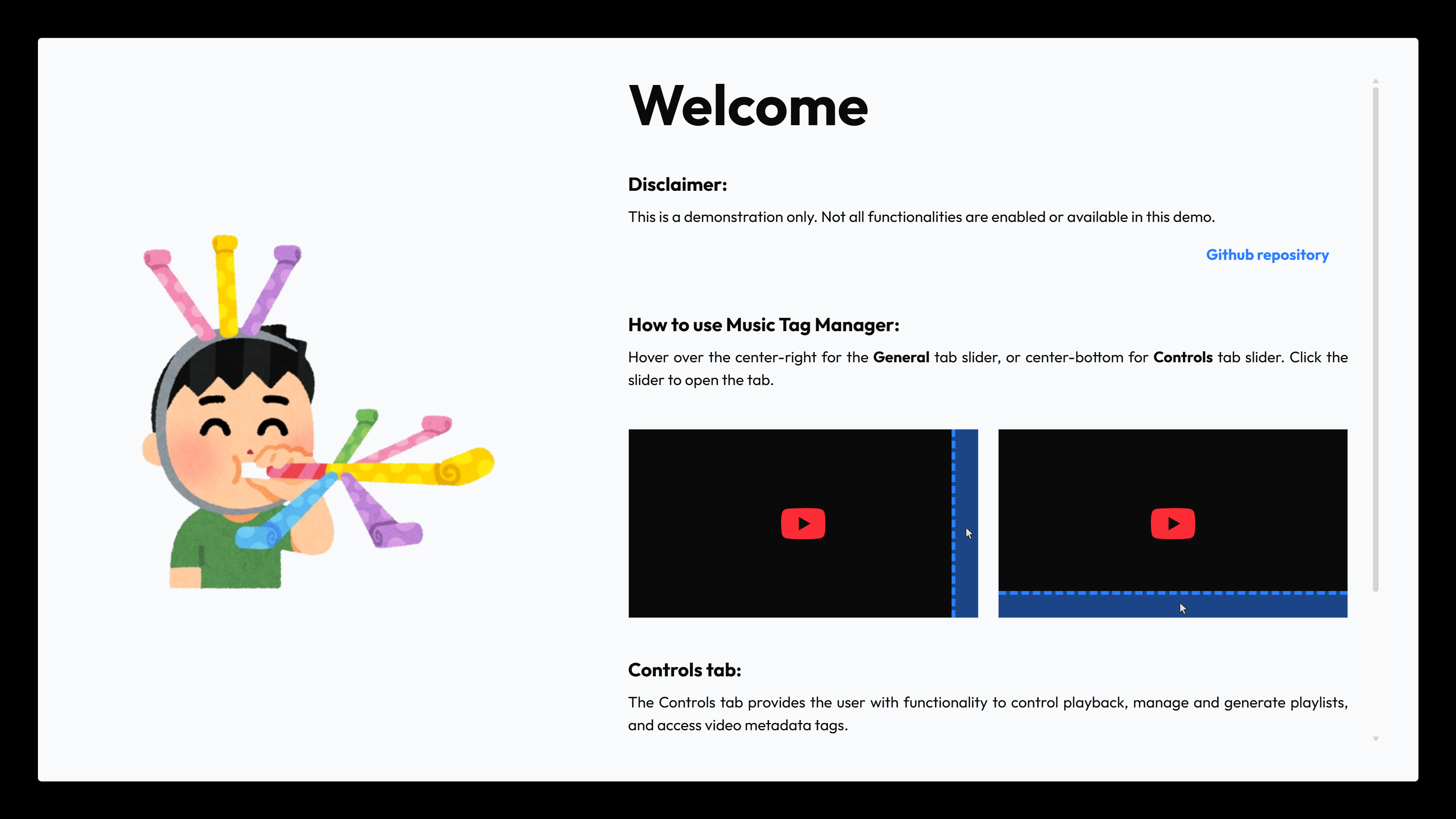1456x819 pixels.
Task: Click the scrollbar up arrow
Action: point(1375,82)
